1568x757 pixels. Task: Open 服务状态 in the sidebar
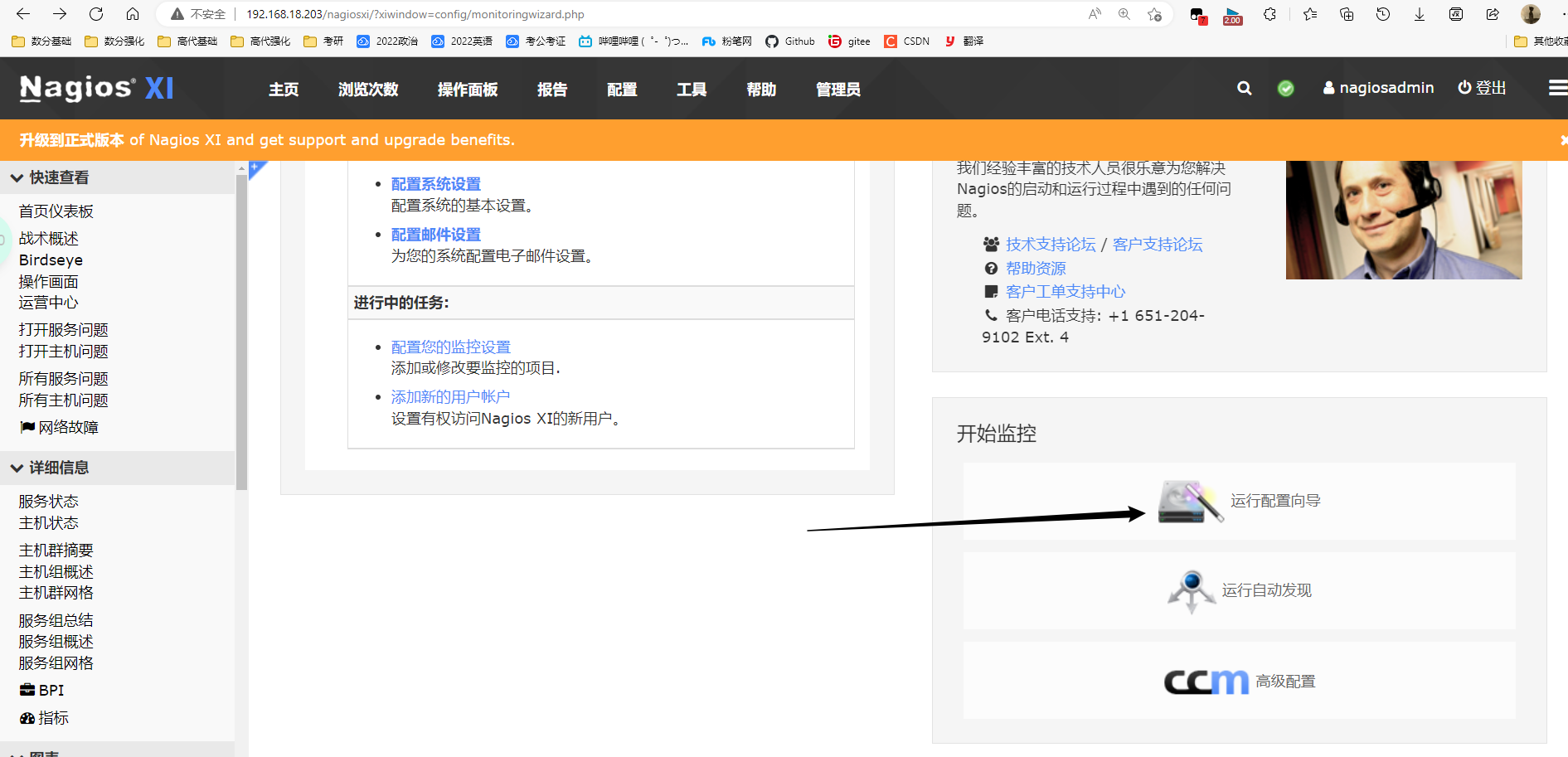click(x=49, y=502)
